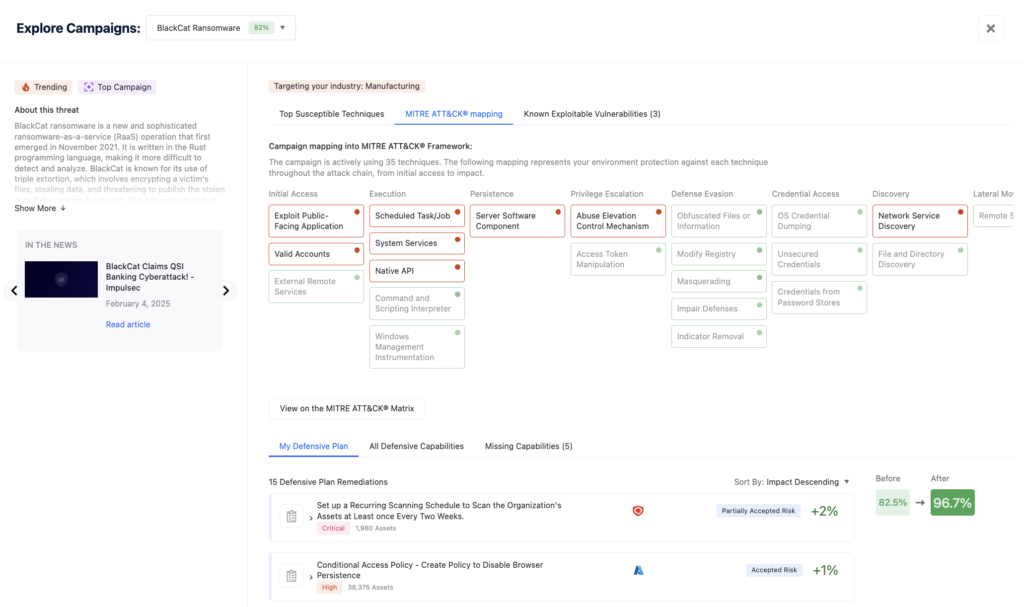Select External Remote Services technique card
Viewport: 1024px width, 607px height.
(x=316, y=287)
